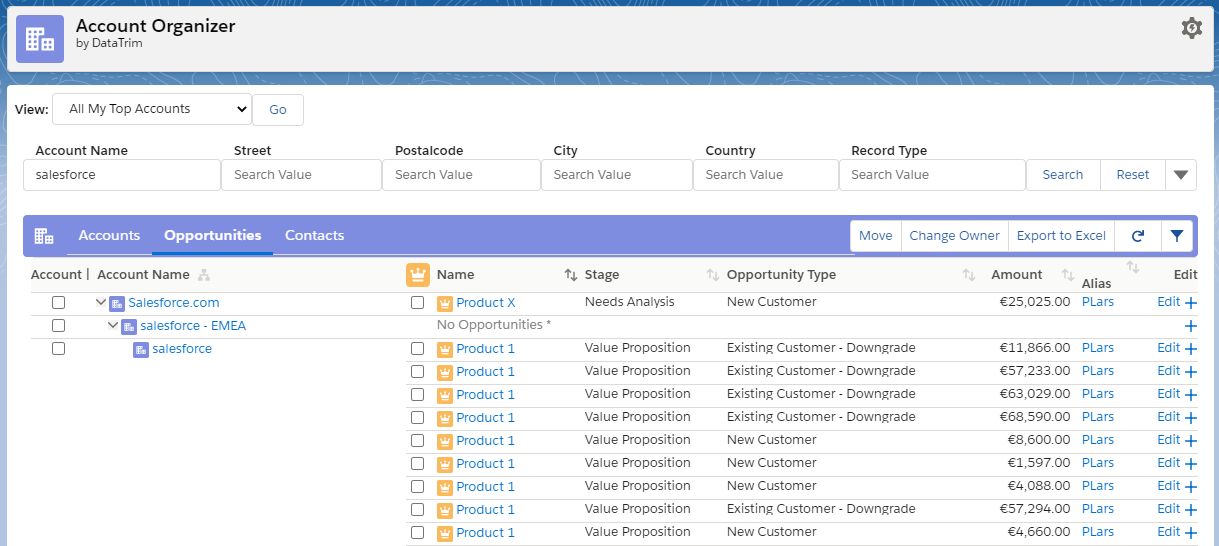Click plus icon on No Opportunities row
Screen dimensions: 1219x546
1190,326
